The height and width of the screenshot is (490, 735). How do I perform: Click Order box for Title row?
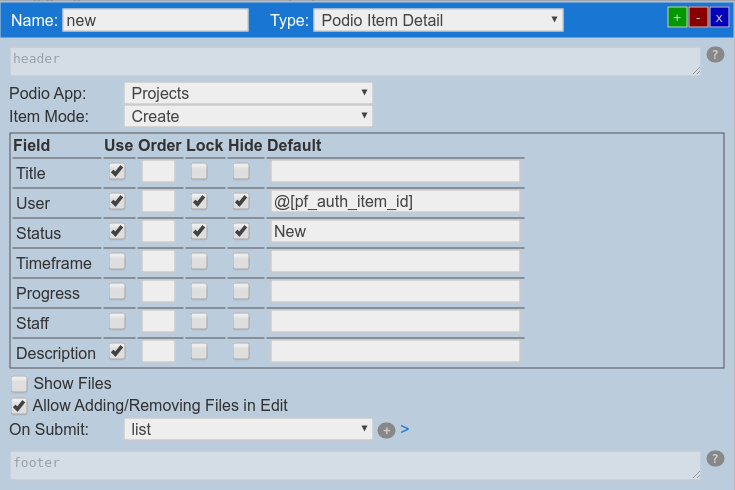point(158,171)
